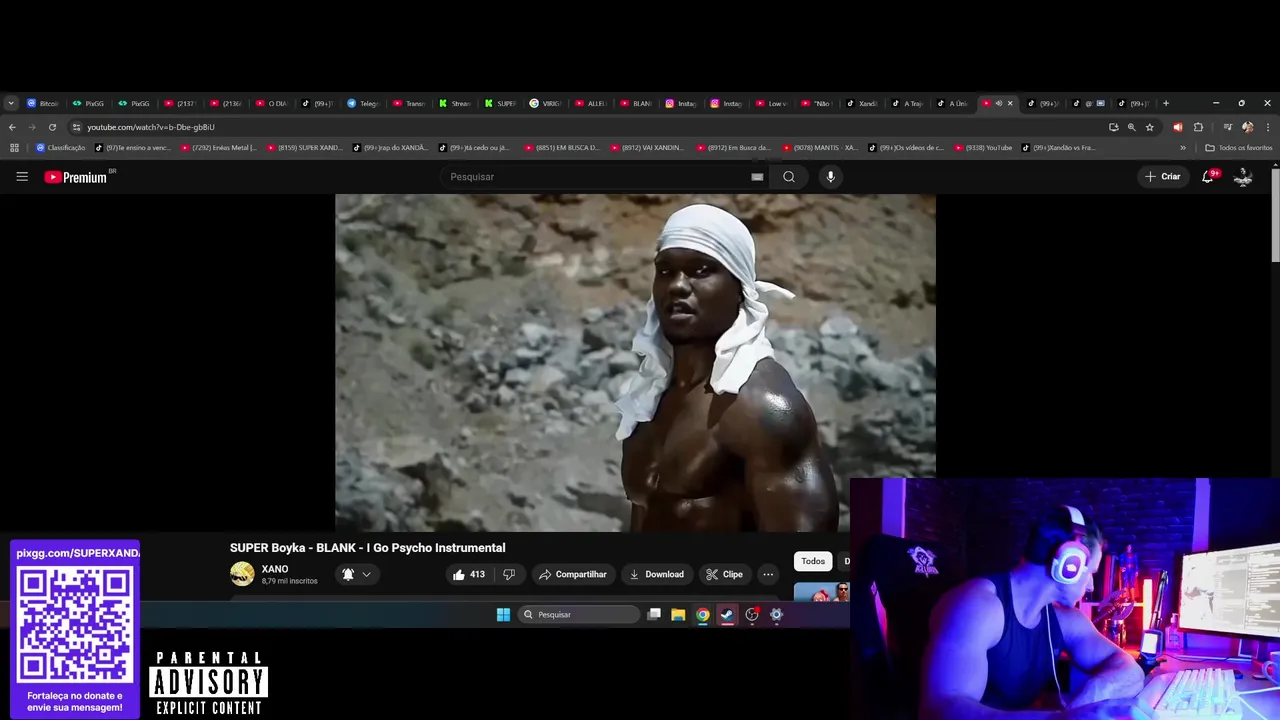This screenshot has height=720, width=1280.
Task: Switch to the Telegram tab
Action: [x=363, y=103]
